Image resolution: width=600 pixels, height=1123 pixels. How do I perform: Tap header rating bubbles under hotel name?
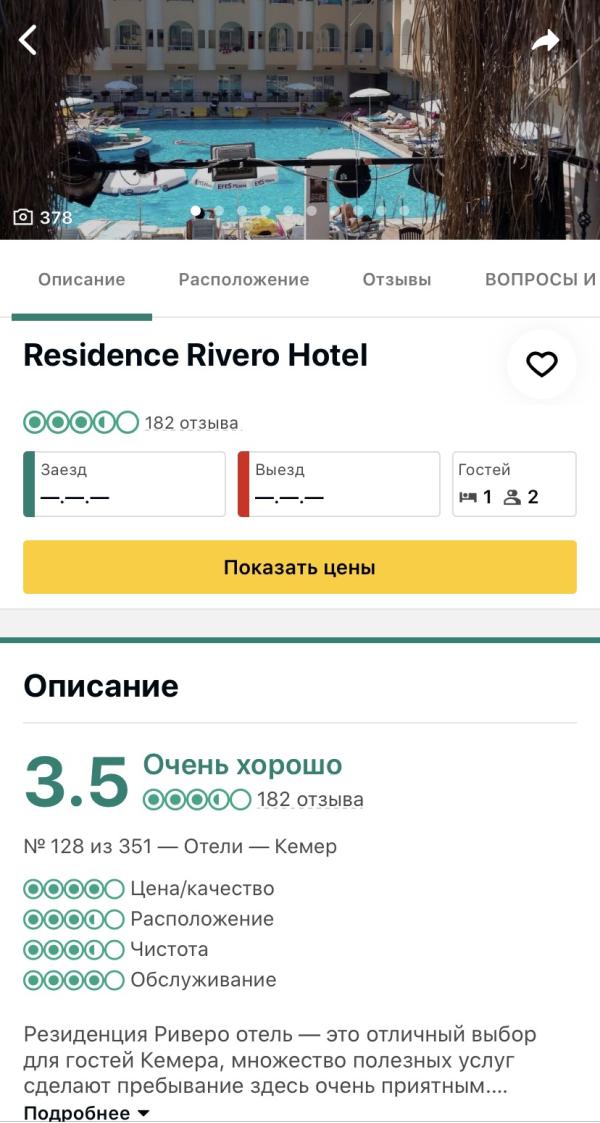tap(81, 423)
